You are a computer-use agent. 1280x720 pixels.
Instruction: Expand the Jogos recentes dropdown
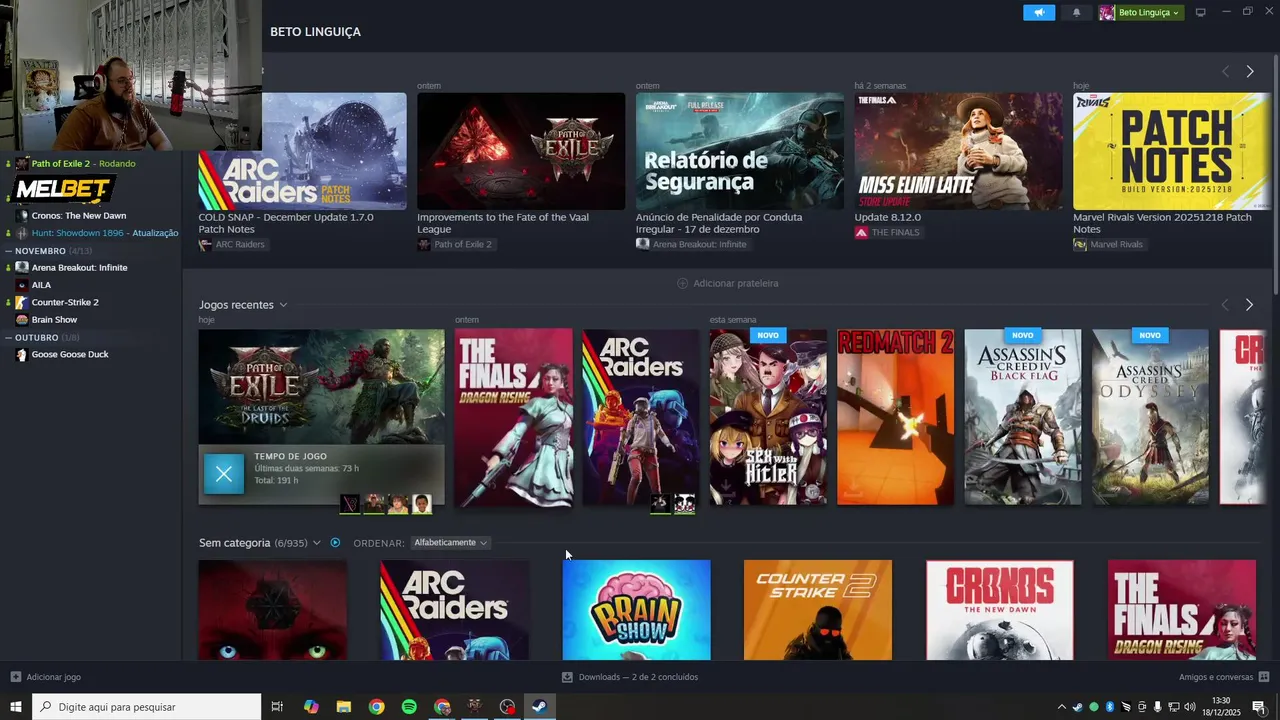point(283,305)
